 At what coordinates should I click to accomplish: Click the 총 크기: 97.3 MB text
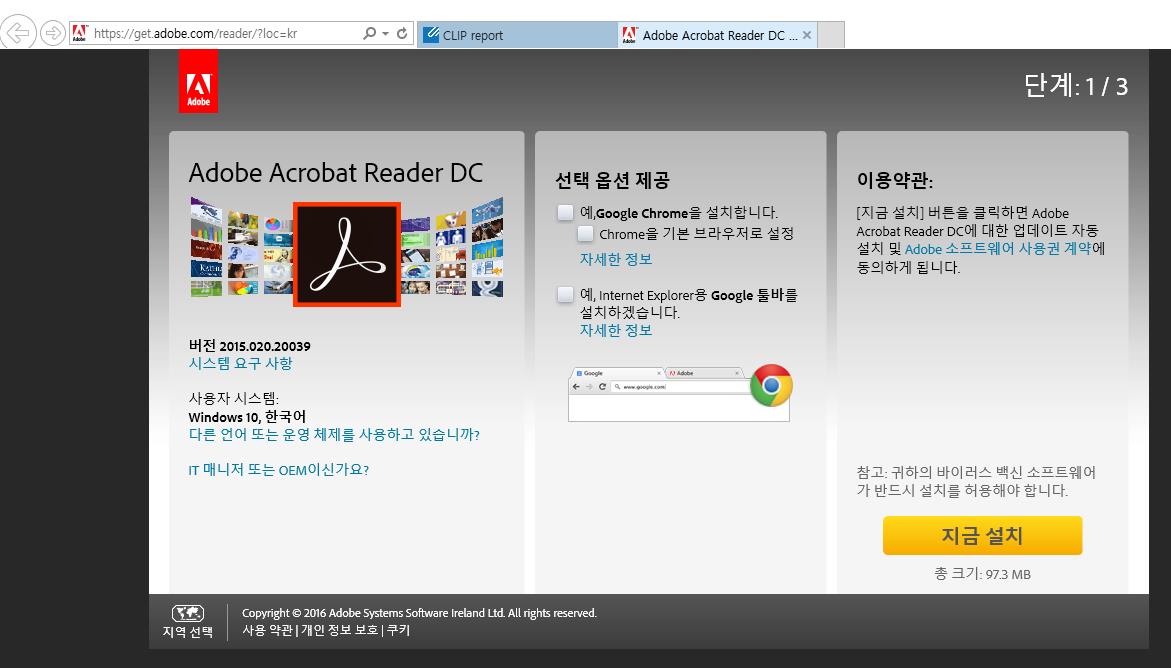pos(982,575)
